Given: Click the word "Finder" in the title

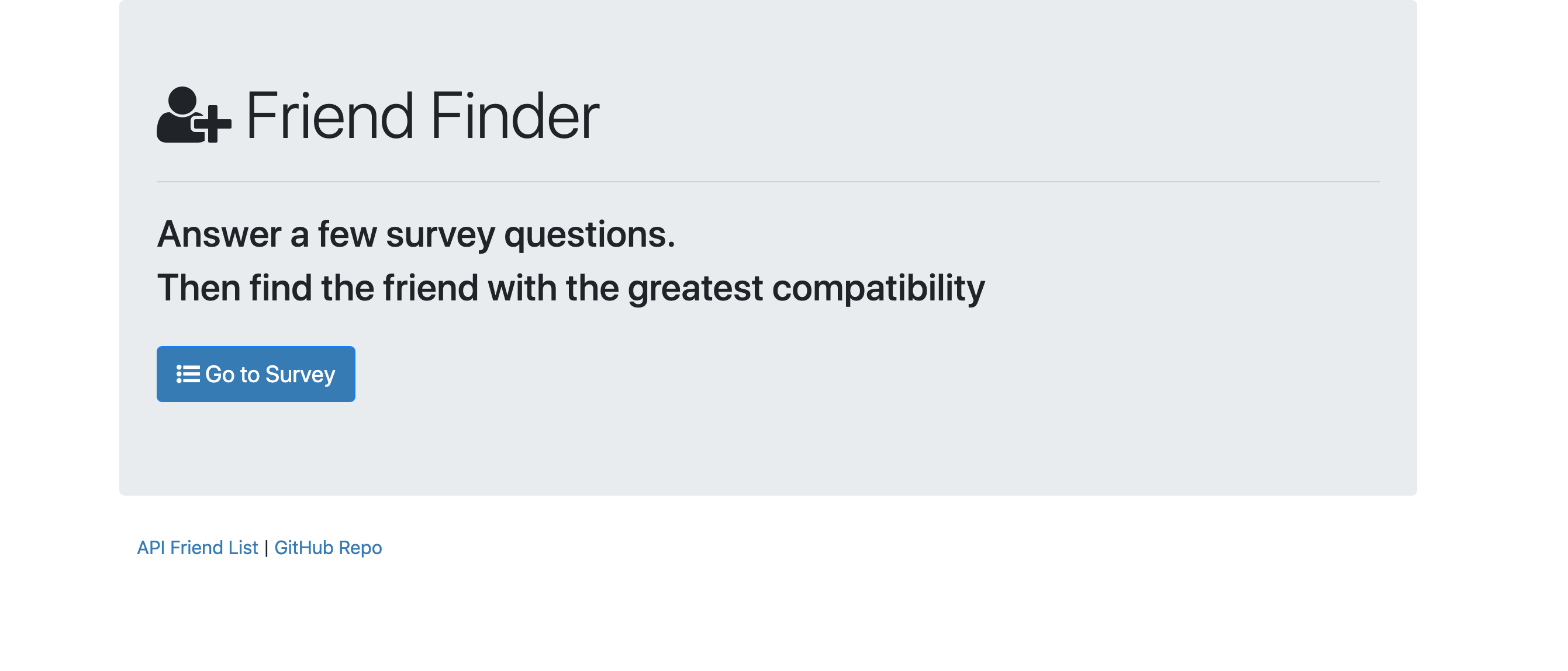Looking at the screenshot, I should 515,115.
